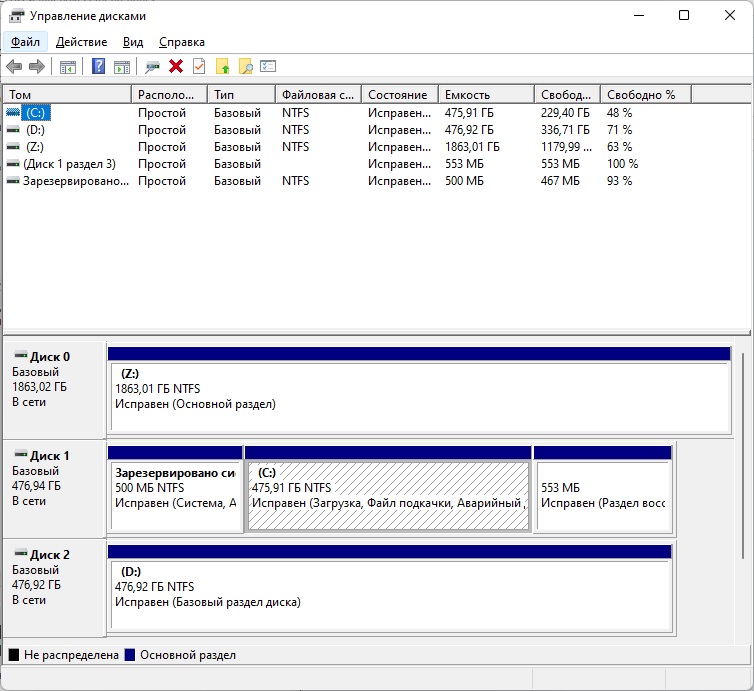
Task: Click the blue Основной раздел legend swatch
Action: [x=130, y=655]
